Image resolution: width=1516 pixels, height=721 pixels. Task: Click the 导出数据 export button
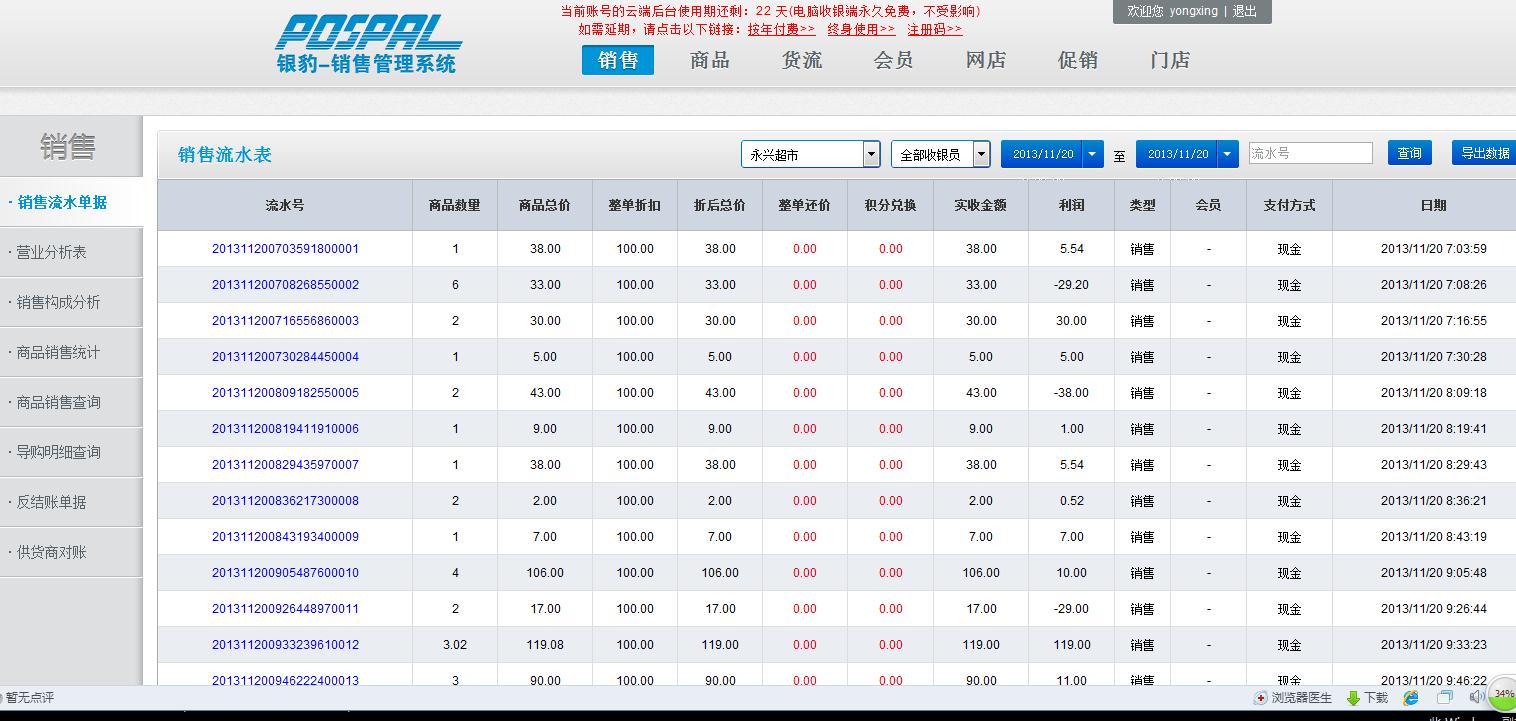(1485, 153)
